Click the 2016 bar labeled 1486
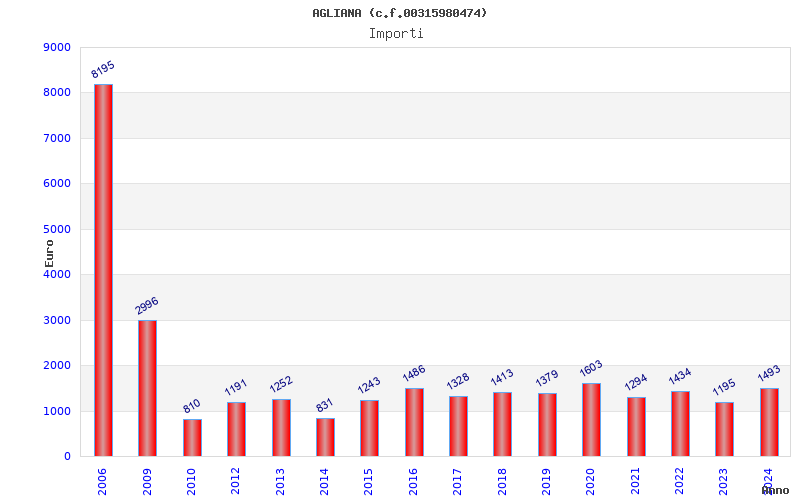This screenshot has height=500, width=800. point(414,422)
